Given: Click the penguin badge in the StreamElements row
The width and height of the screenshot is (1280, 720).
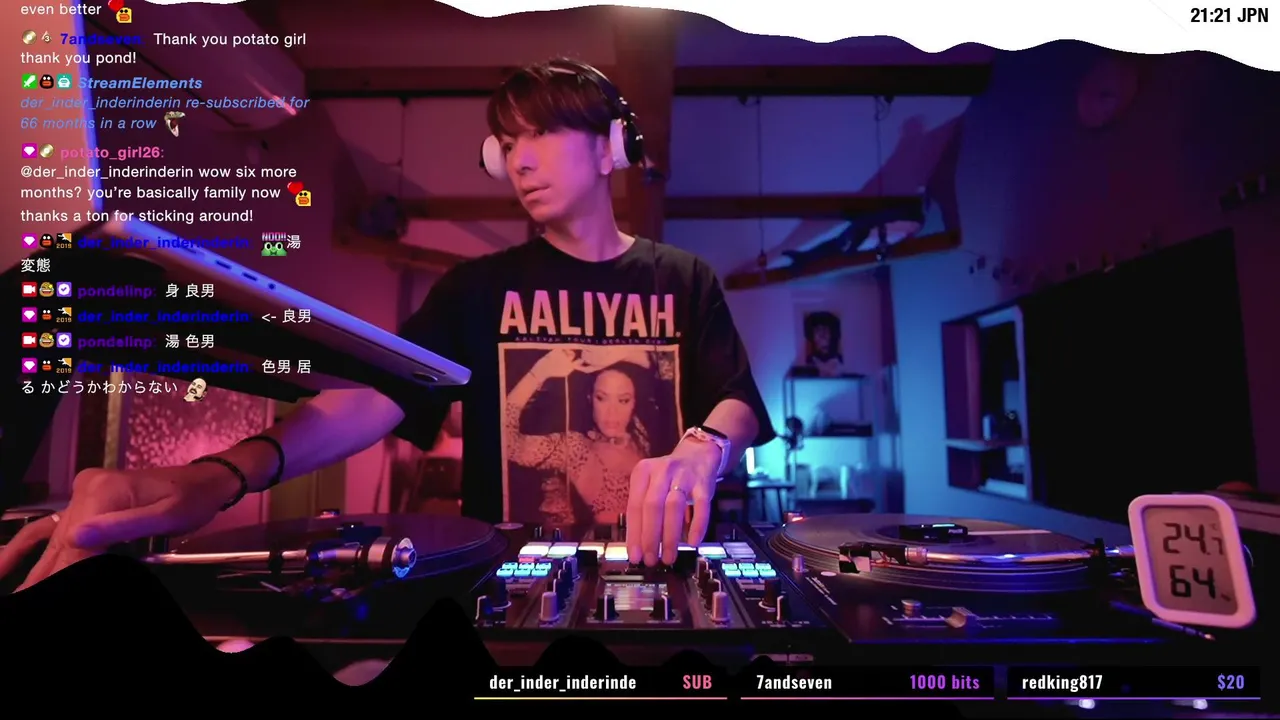Looking at the screenshot, I should click(46, 82).
